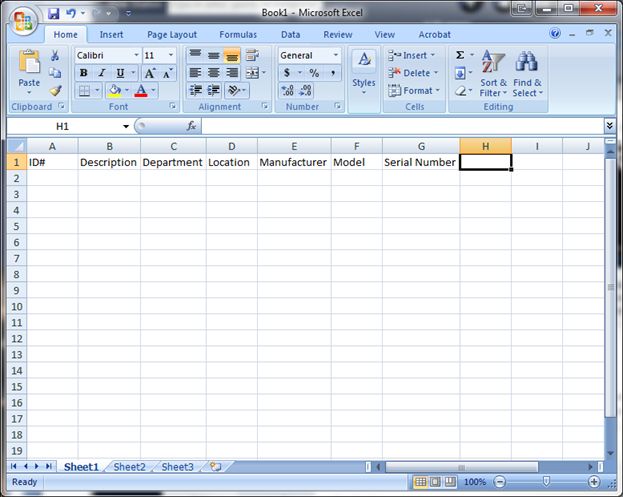Click the zoom slider handle
Screen dimensions: 623x497
click(x=546, y=482)
